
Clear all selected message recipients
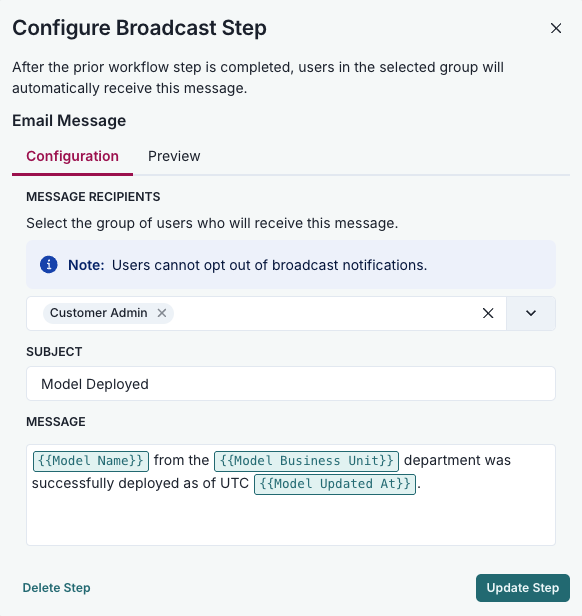pyautogui.click(x=488, y=313)
